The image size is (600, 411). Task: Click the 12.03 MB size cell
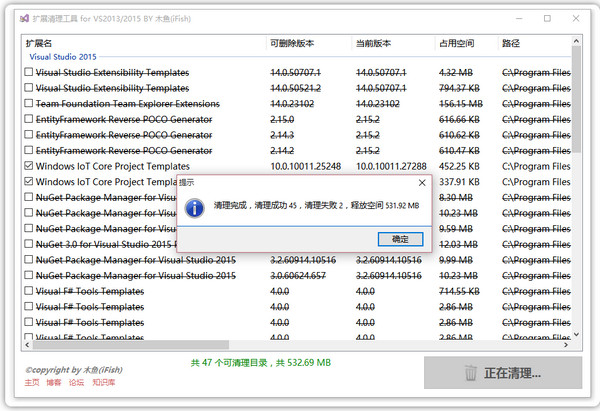pos(458,245)
